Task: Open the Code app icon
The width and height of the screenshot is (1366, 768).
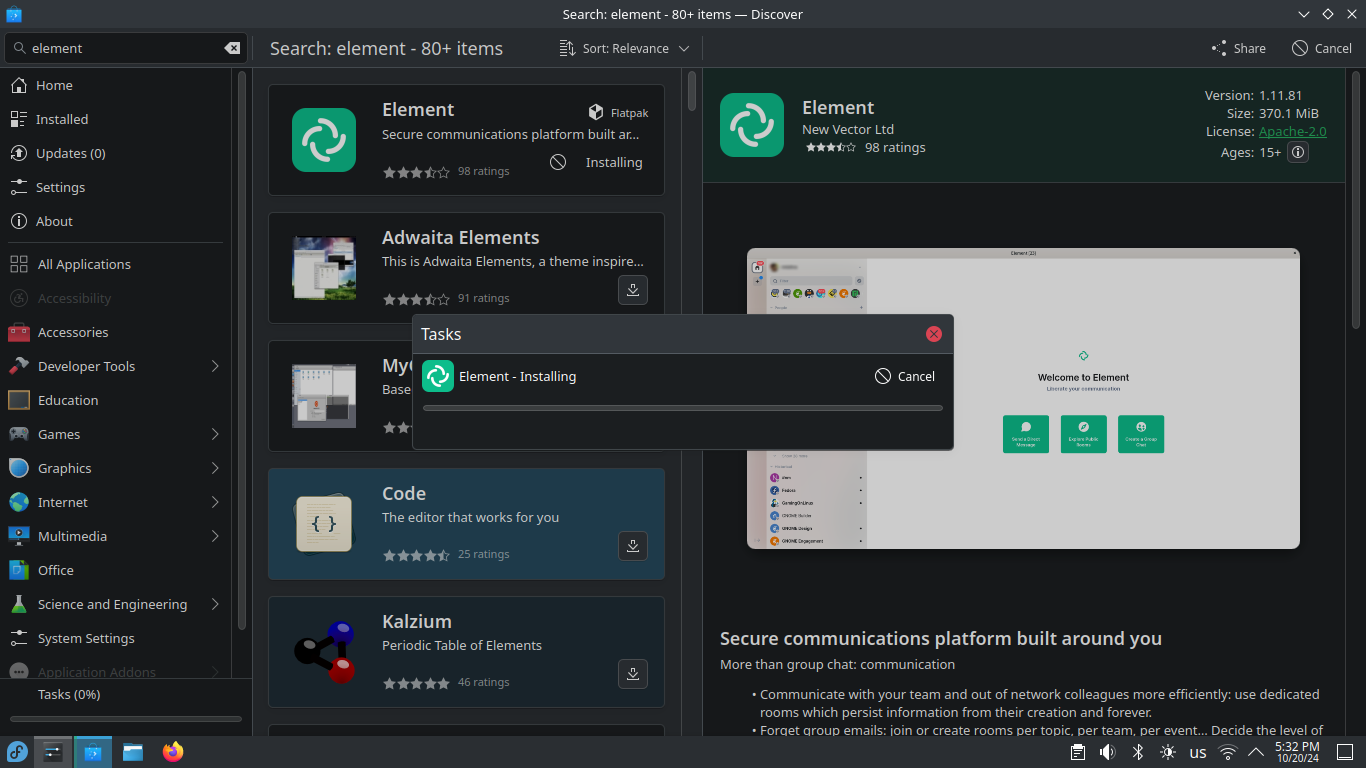Action: 324,524
